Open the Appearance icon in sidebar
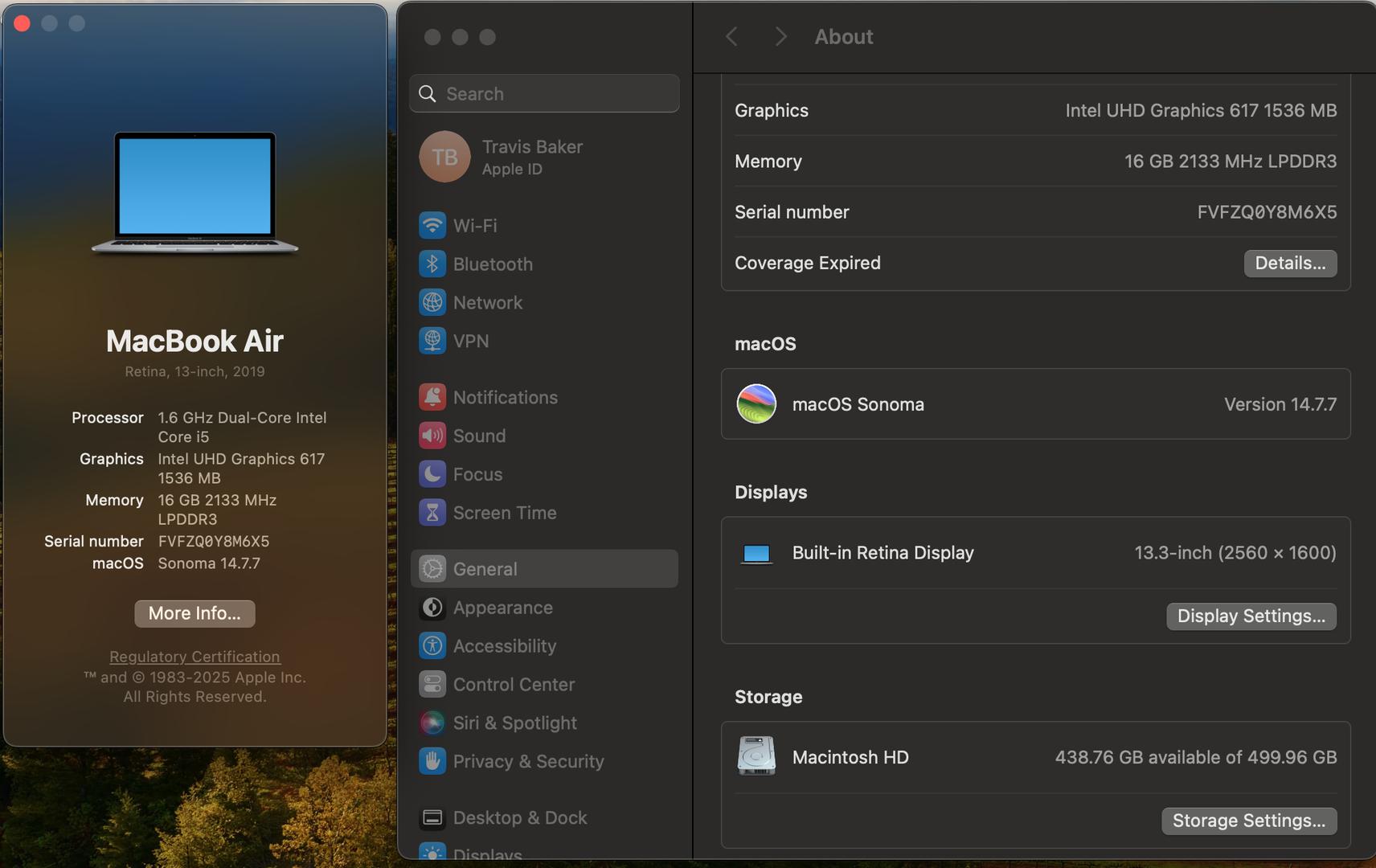Viewport: 1376px width, 868px height. click(432, 608)
